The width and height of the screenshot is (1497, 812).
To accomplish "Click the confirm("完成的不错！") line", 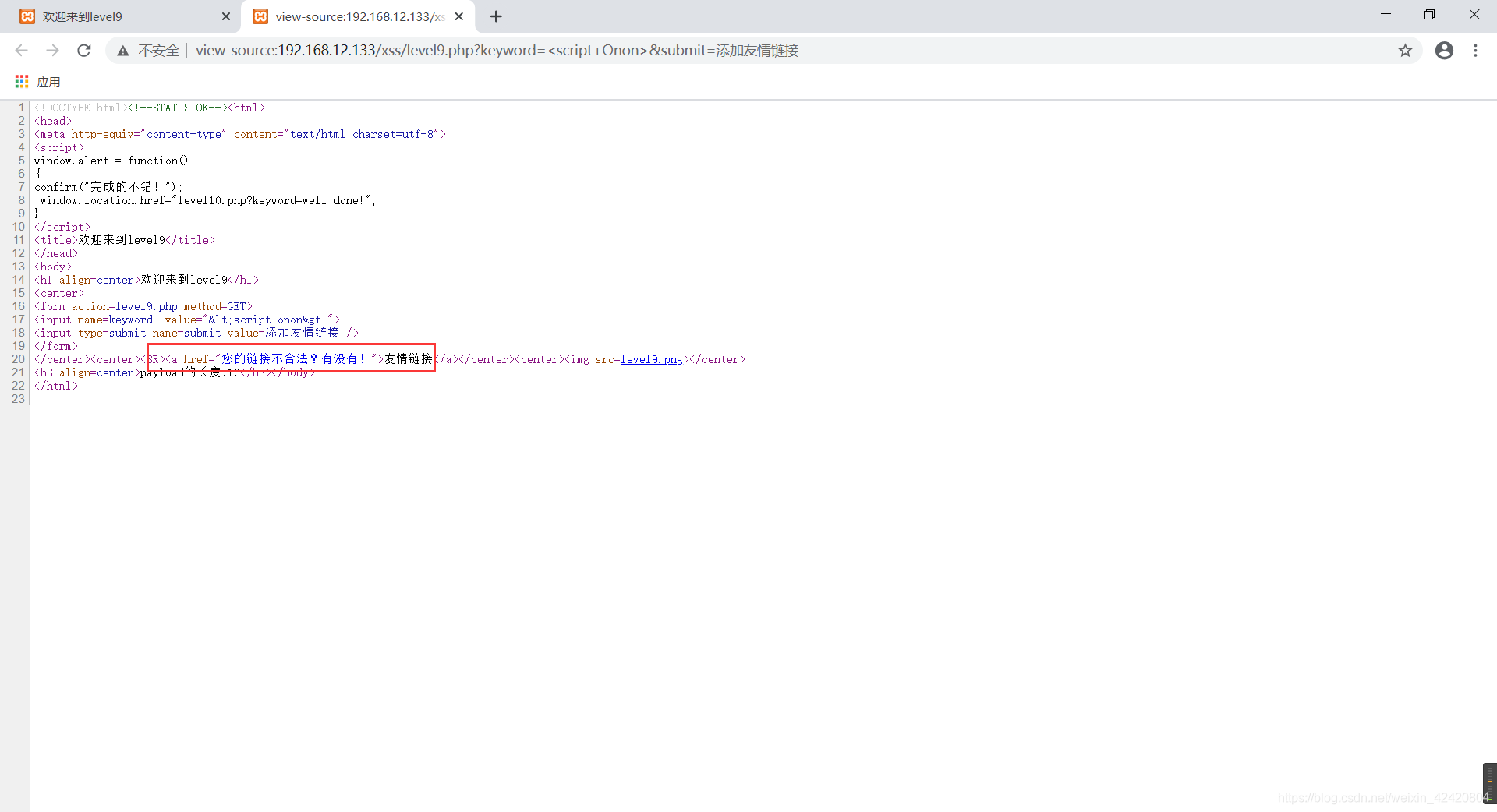I will click(x=108, y=187).
